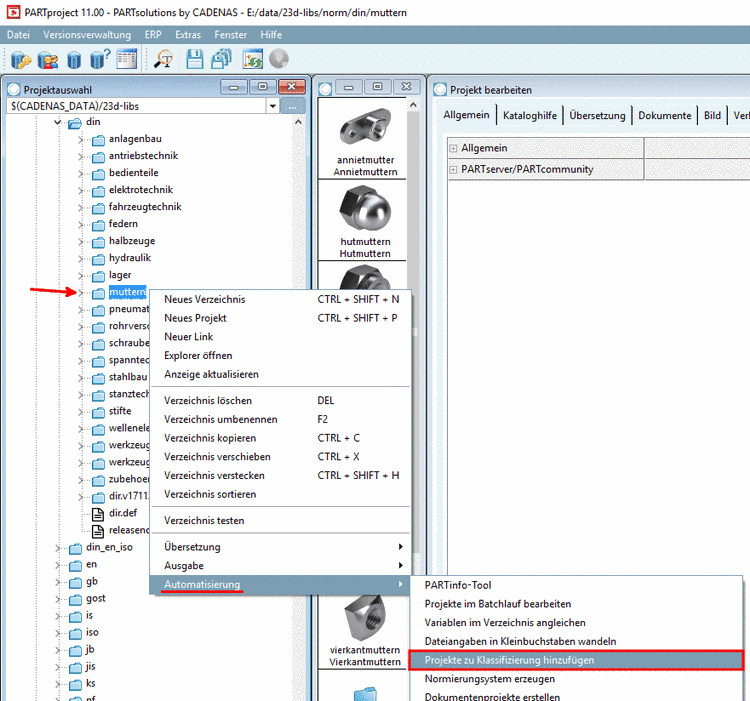The image size is (750, 701).
Task: Click the gray sphere toolbar icon
Action: [278, 59]
